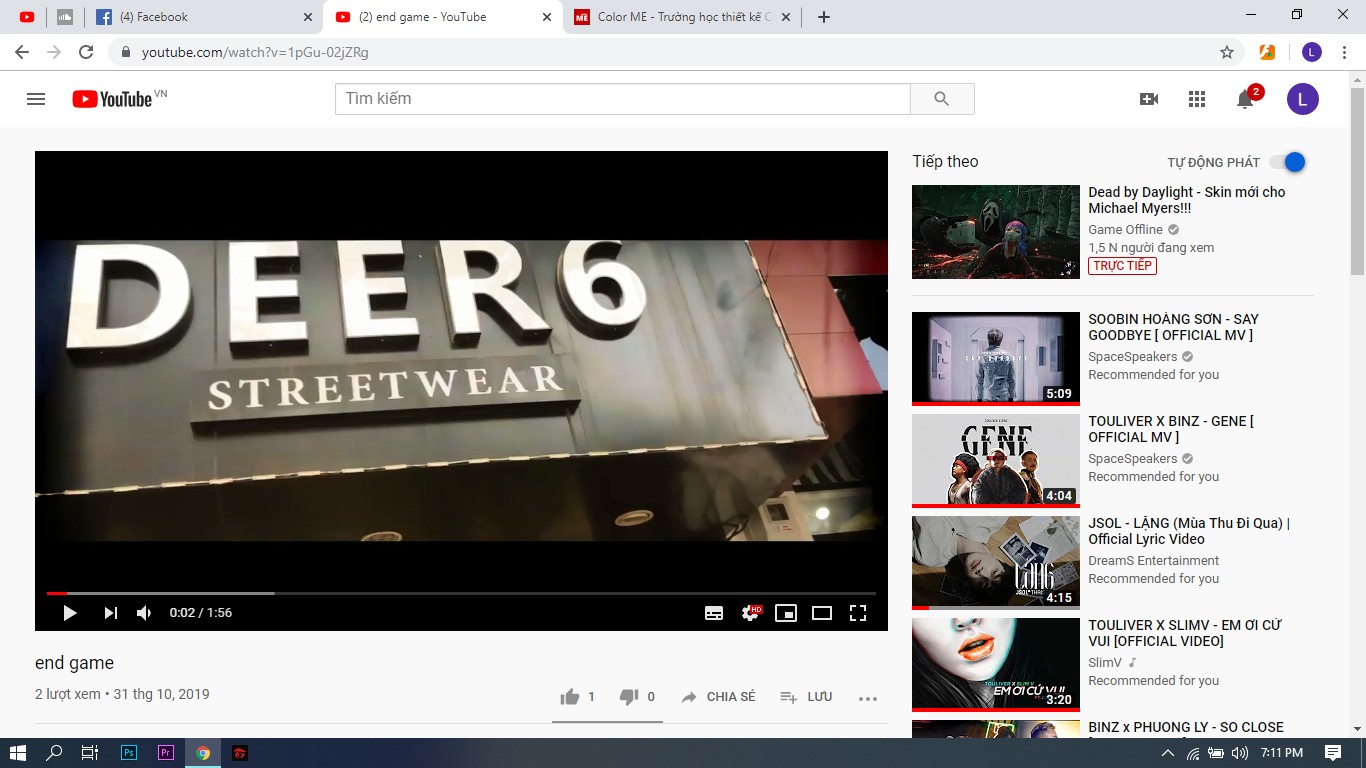Switch to miniplayer mode

pyautogui.click(x=786, y=613)
